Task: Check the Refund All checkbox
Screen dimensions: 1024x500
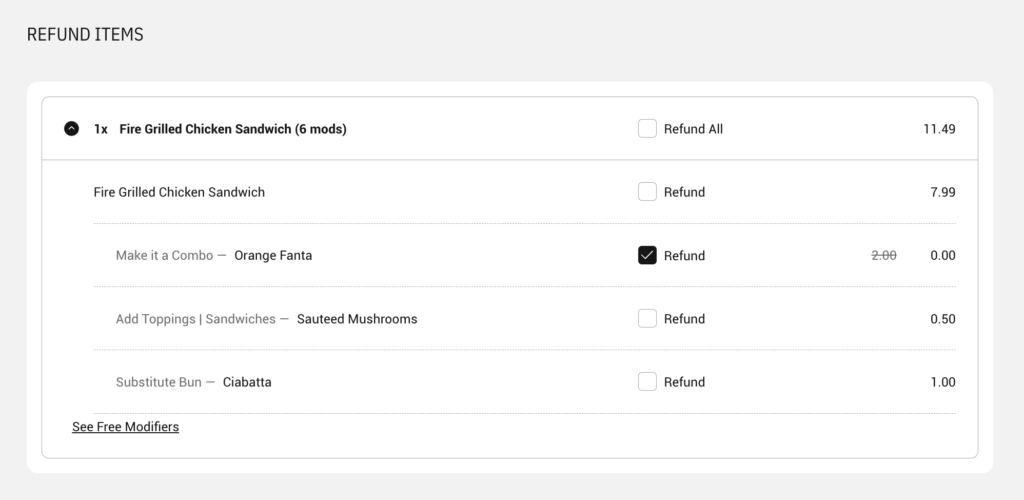Action: pyautogui.click(x=647, y=129)
